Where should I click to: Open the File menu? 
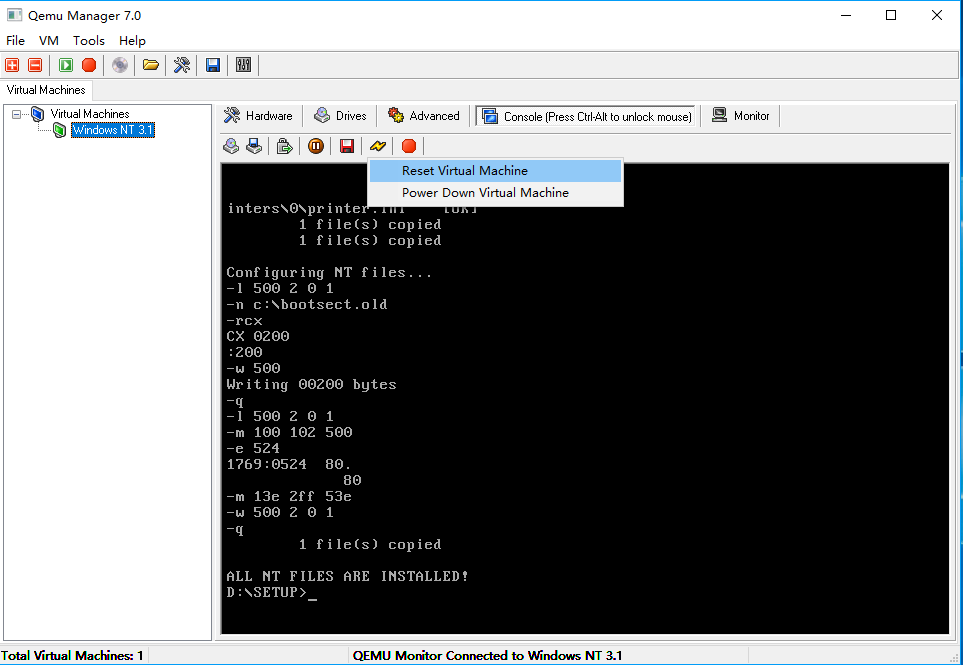tap(15, 41)
